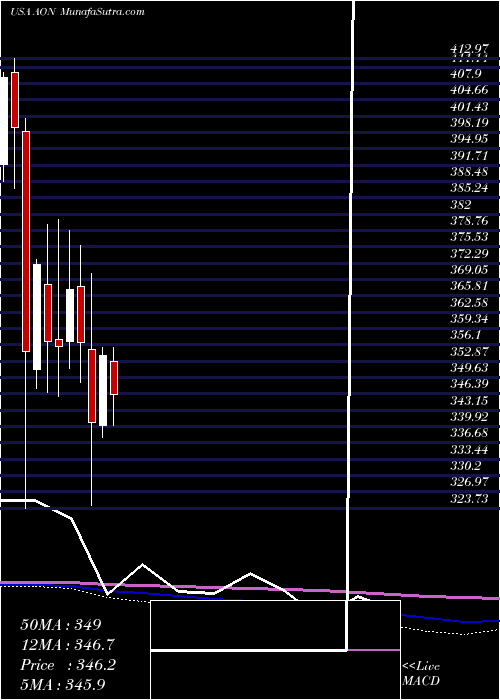Select the 407.9 price axis label

tap(465, 72)
